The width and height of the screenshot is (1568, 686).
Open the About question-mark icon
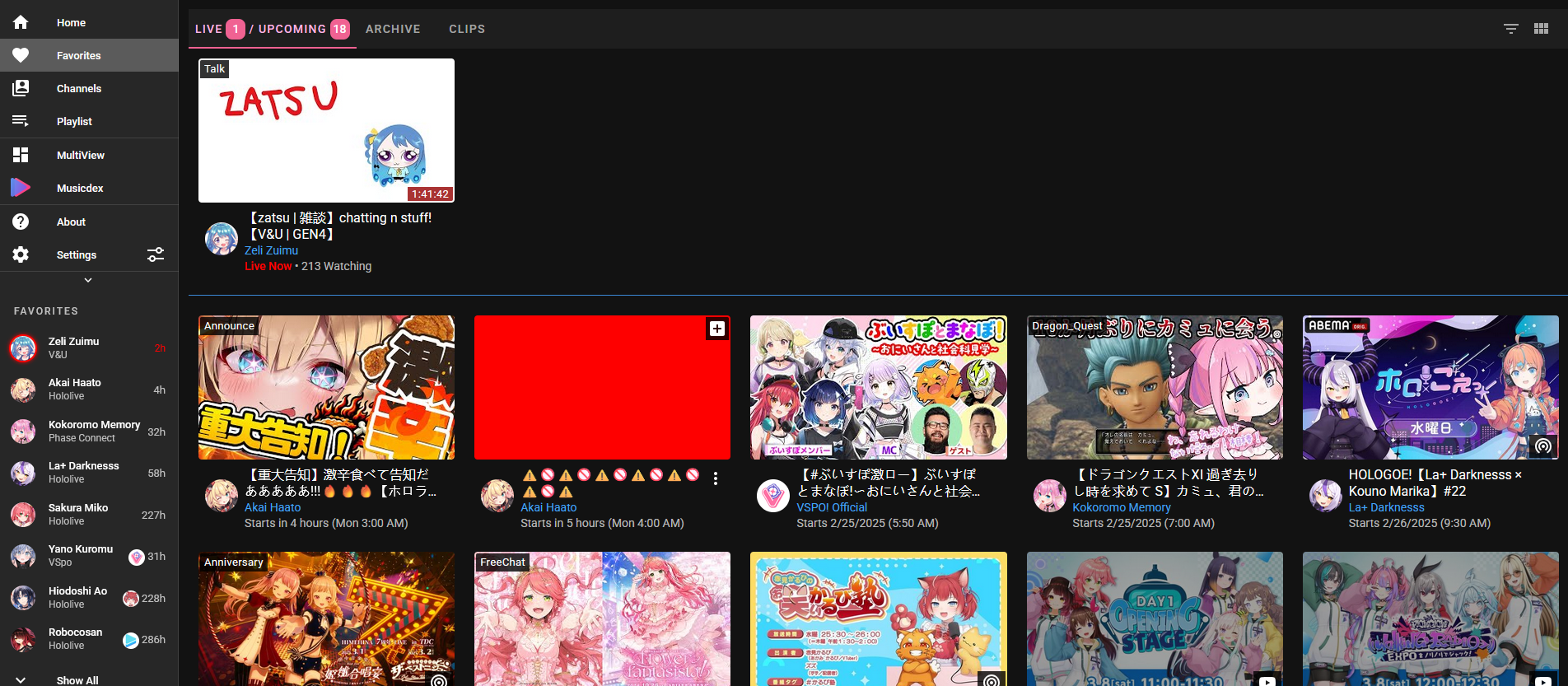tap(21, 222)
